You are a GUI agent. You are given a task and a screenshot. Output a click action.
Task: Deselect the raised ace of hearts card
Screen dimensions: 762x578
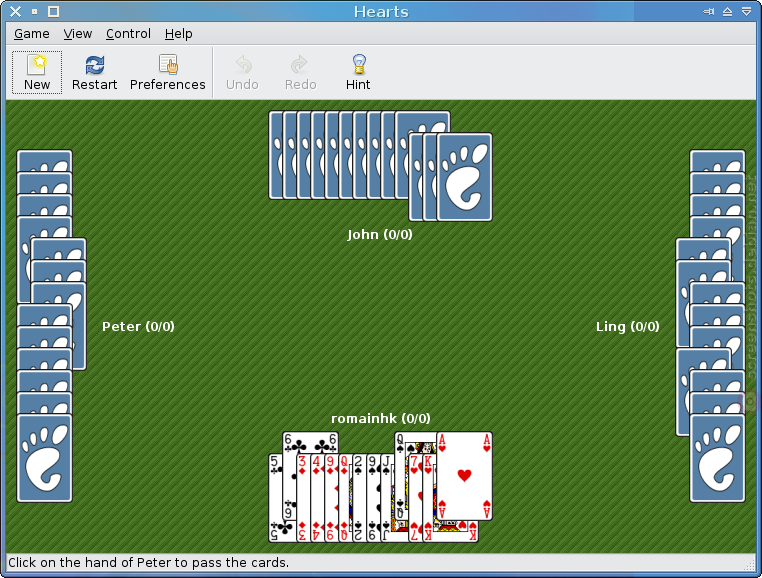(465, 476)
